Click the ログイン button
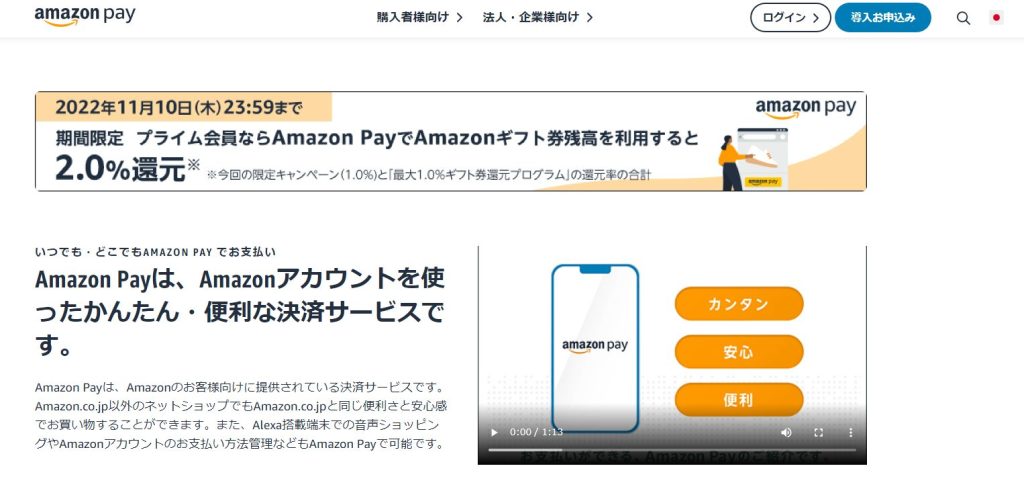1024x493 pixels. pyautogui.click(x=790, y=18)
